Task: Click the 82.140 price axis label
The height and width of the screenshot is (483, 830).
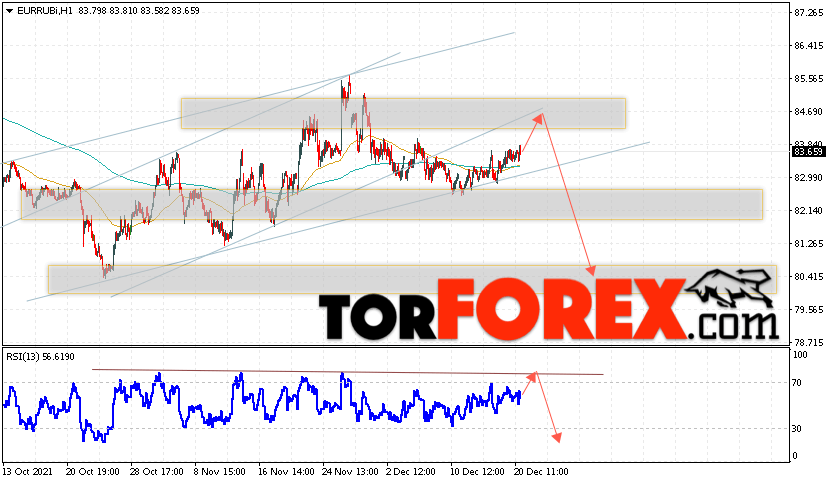Action: pos(809,211)
